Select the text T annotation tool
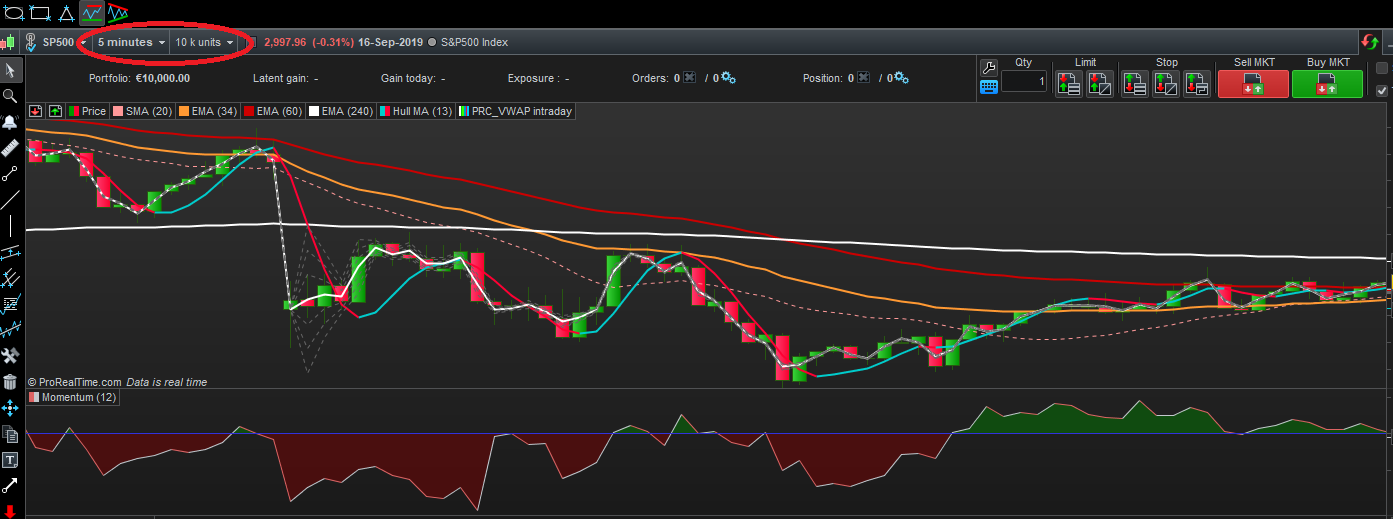 [10, 460]
